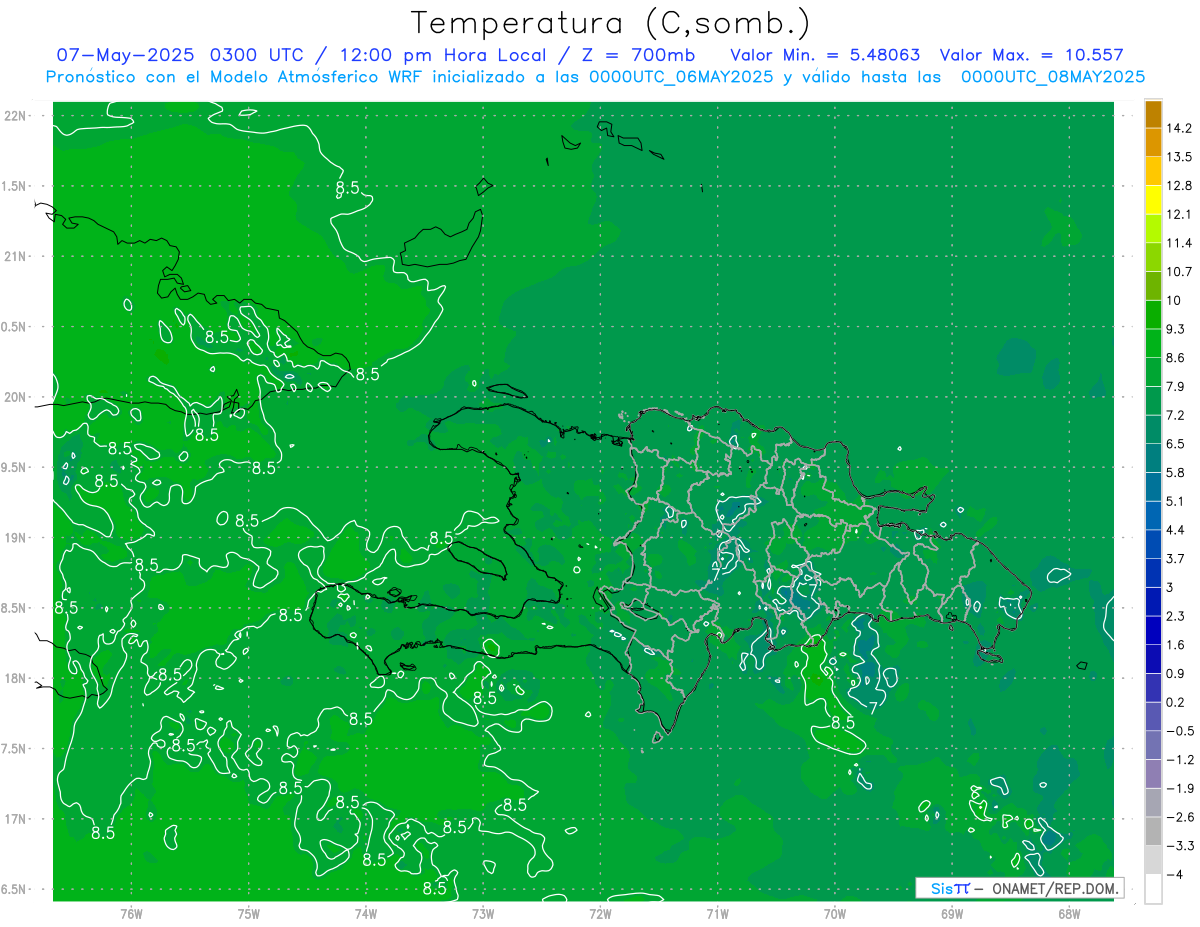Click the "0000UTC_08MAY2025" valid-until time

[1053, 77]
